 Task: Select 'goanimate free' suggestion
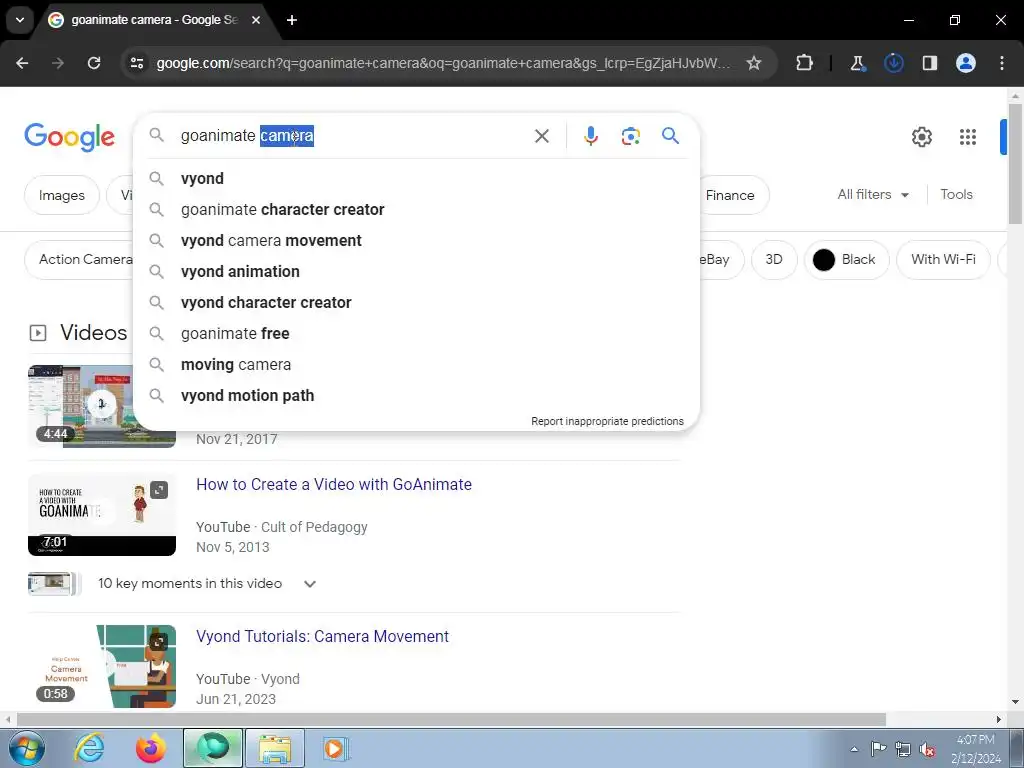tap(416, 334)
